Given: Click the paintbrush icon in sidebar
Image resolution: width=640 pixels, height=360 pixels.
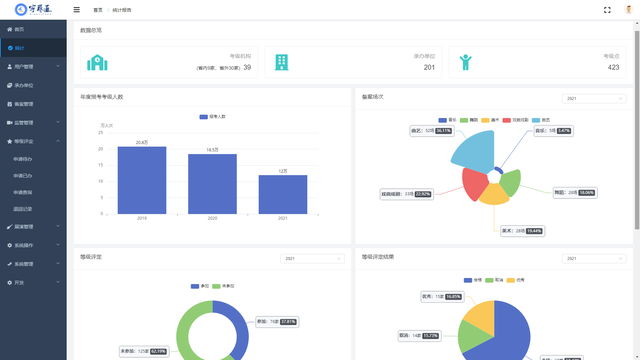Looking at the screenshot, I should pyautogui.click(x=9, y=227).
